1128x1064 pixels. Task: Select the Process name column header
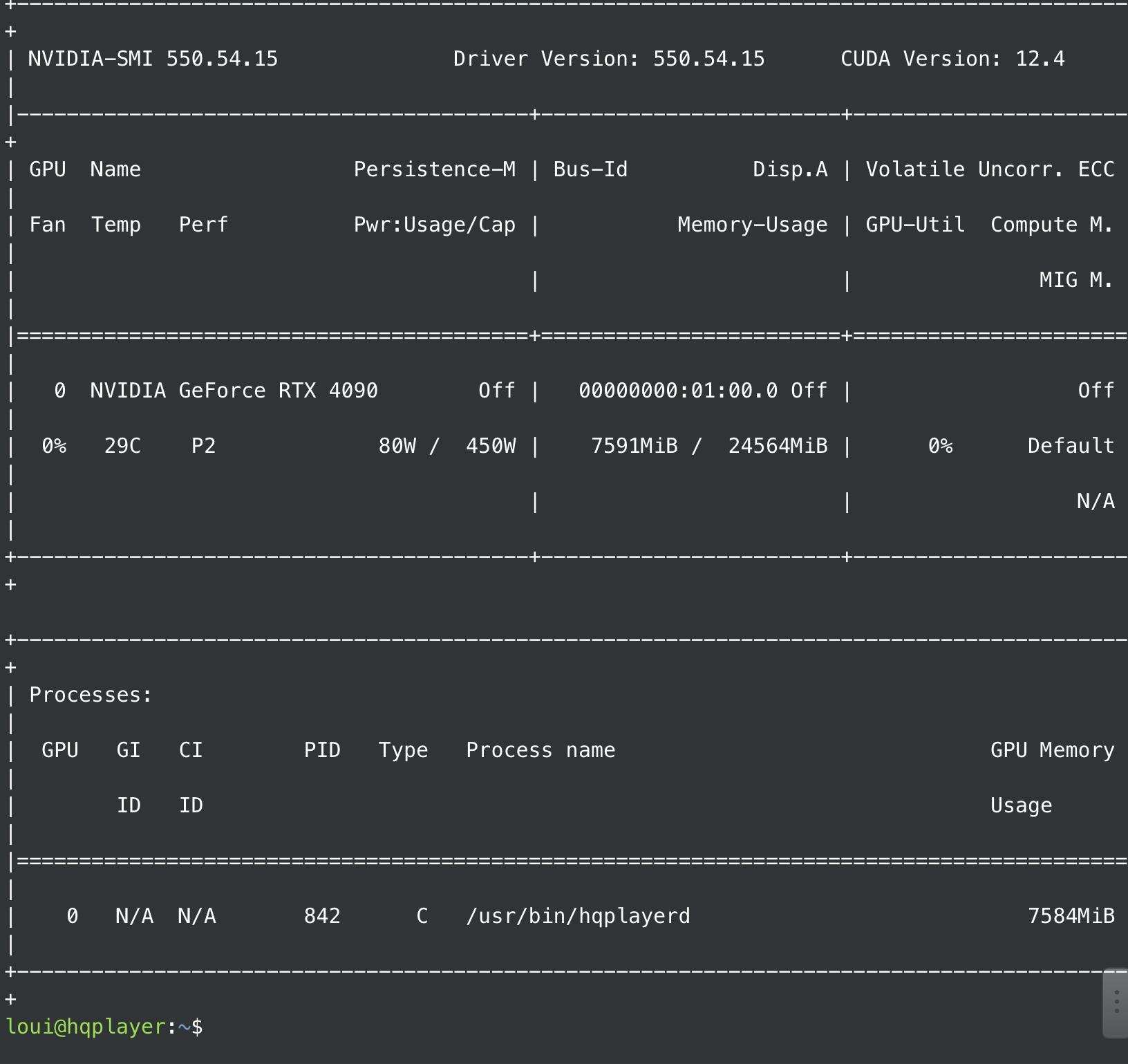click(x=540, y=750)
